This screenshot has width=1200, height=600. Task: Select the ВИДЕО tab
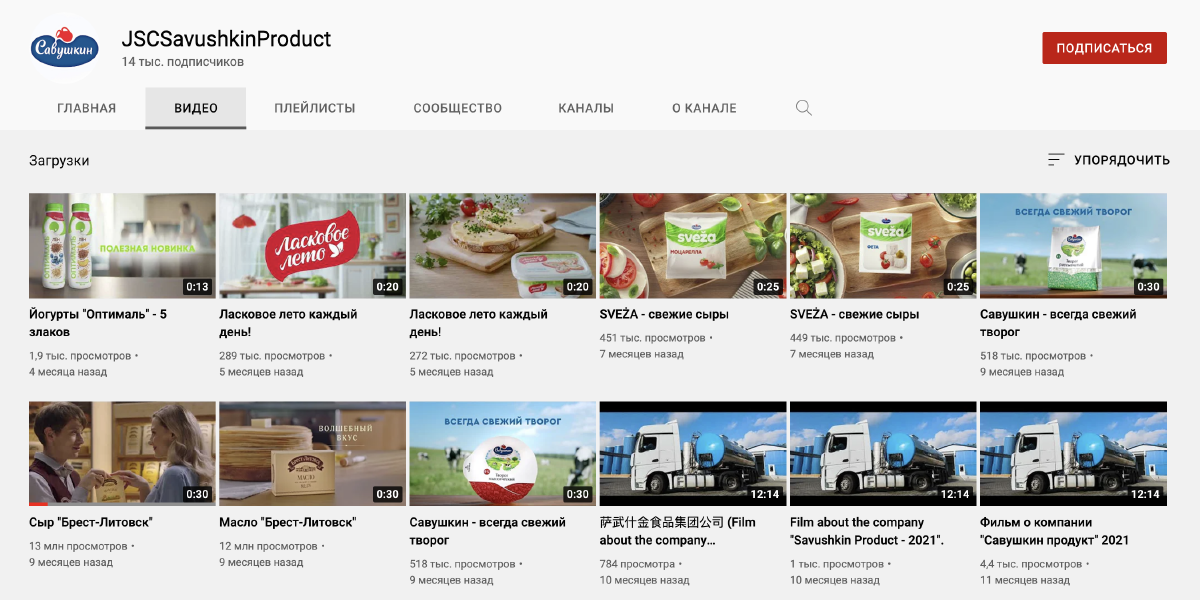(x=196, y=108)
